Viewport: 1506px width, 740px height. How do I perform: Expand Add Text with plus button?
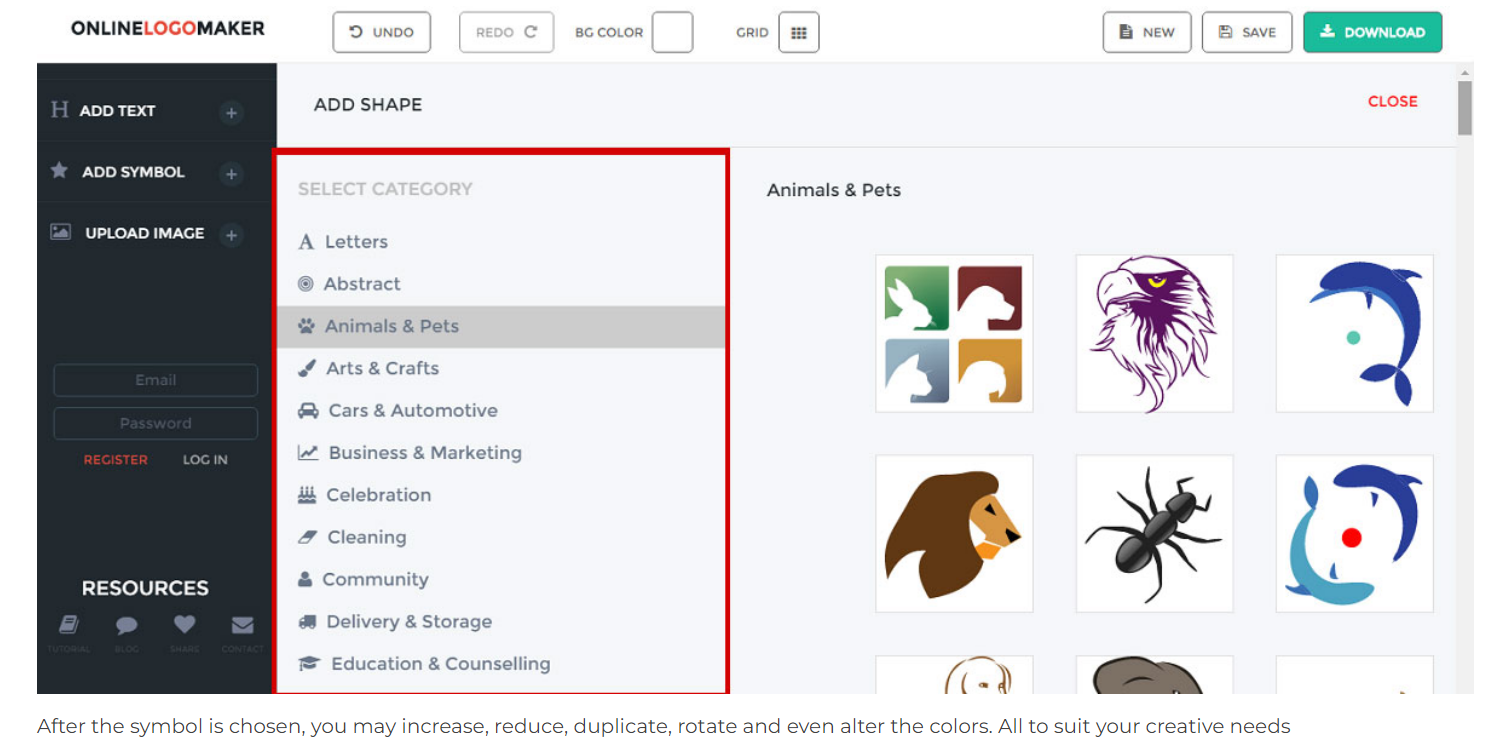[x=231, y=113]
